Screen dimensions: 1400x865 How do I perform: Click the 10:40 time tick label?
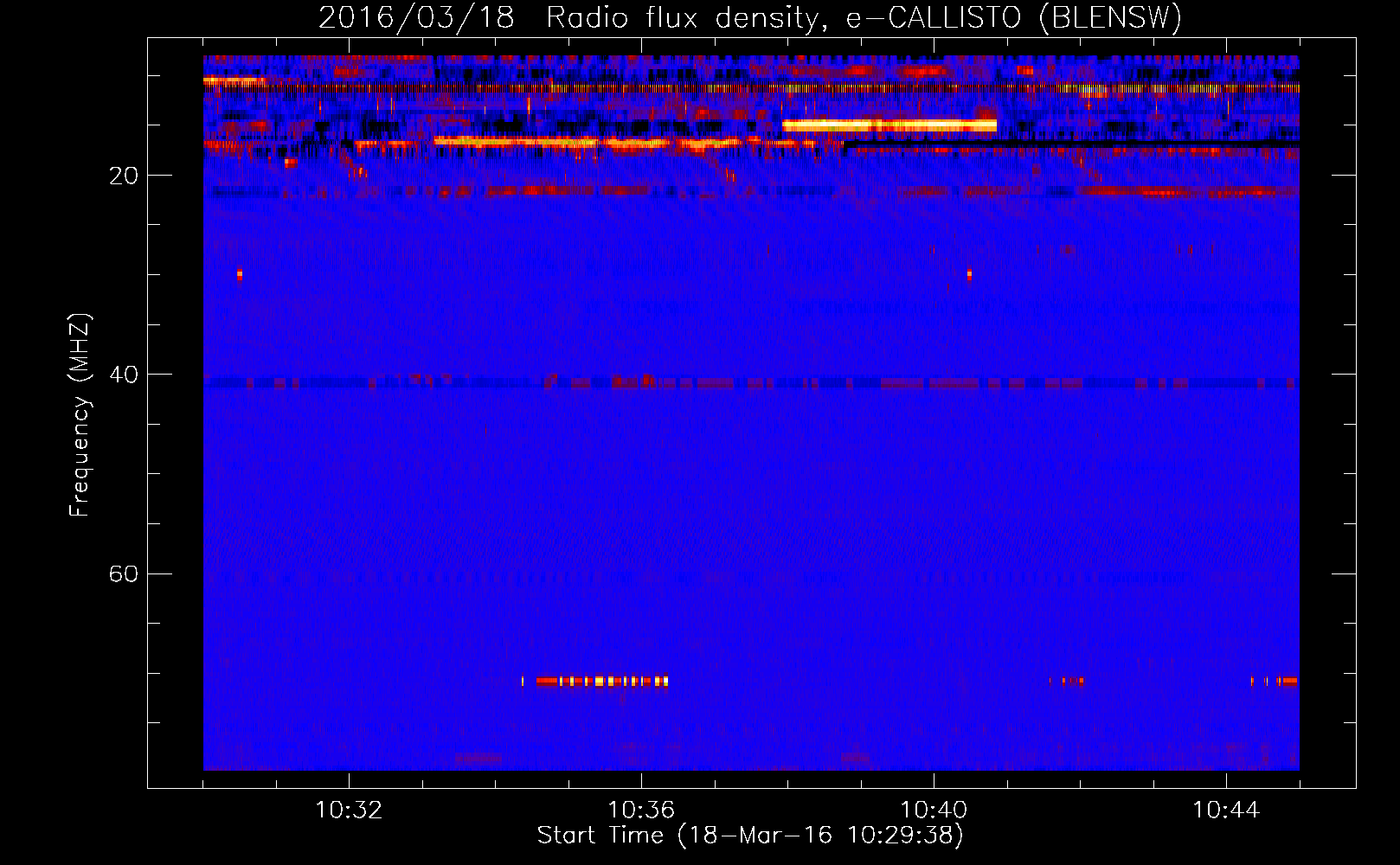tap(934, 811)
